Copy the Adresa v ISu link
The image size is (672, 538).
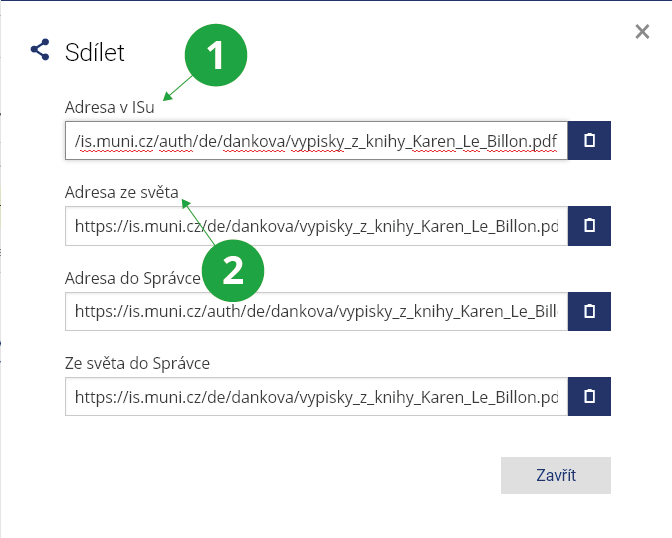click(x=589, y=141)
